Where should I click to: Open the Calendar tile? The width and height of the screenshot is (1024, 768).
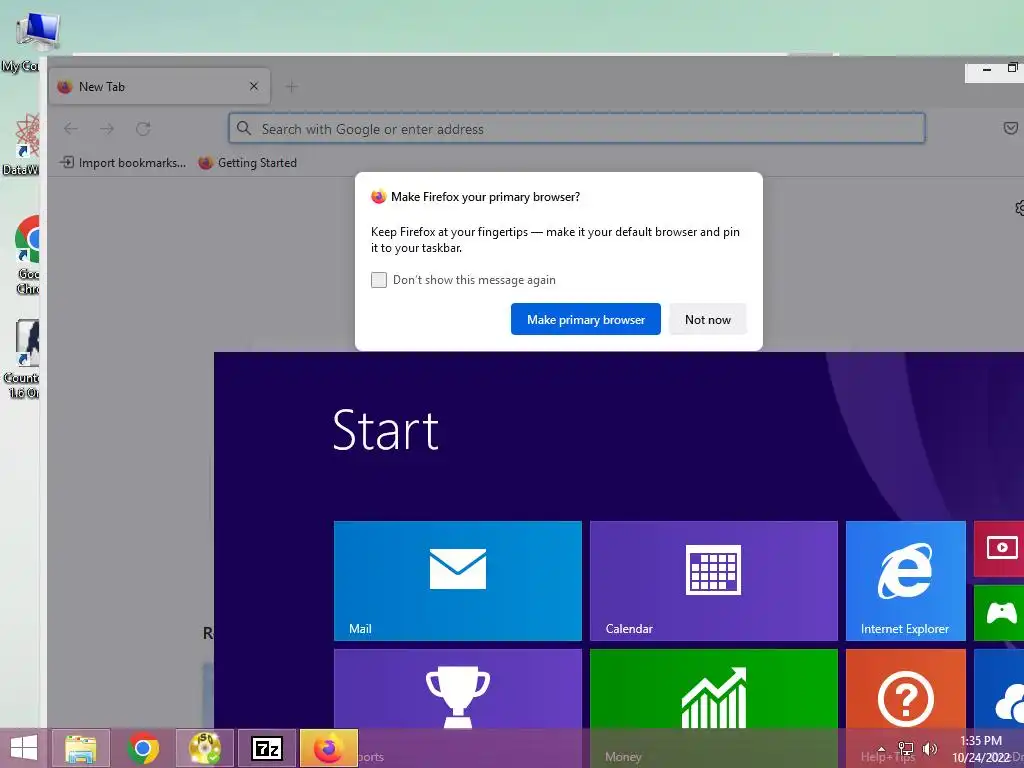click(x=714, y=581)
